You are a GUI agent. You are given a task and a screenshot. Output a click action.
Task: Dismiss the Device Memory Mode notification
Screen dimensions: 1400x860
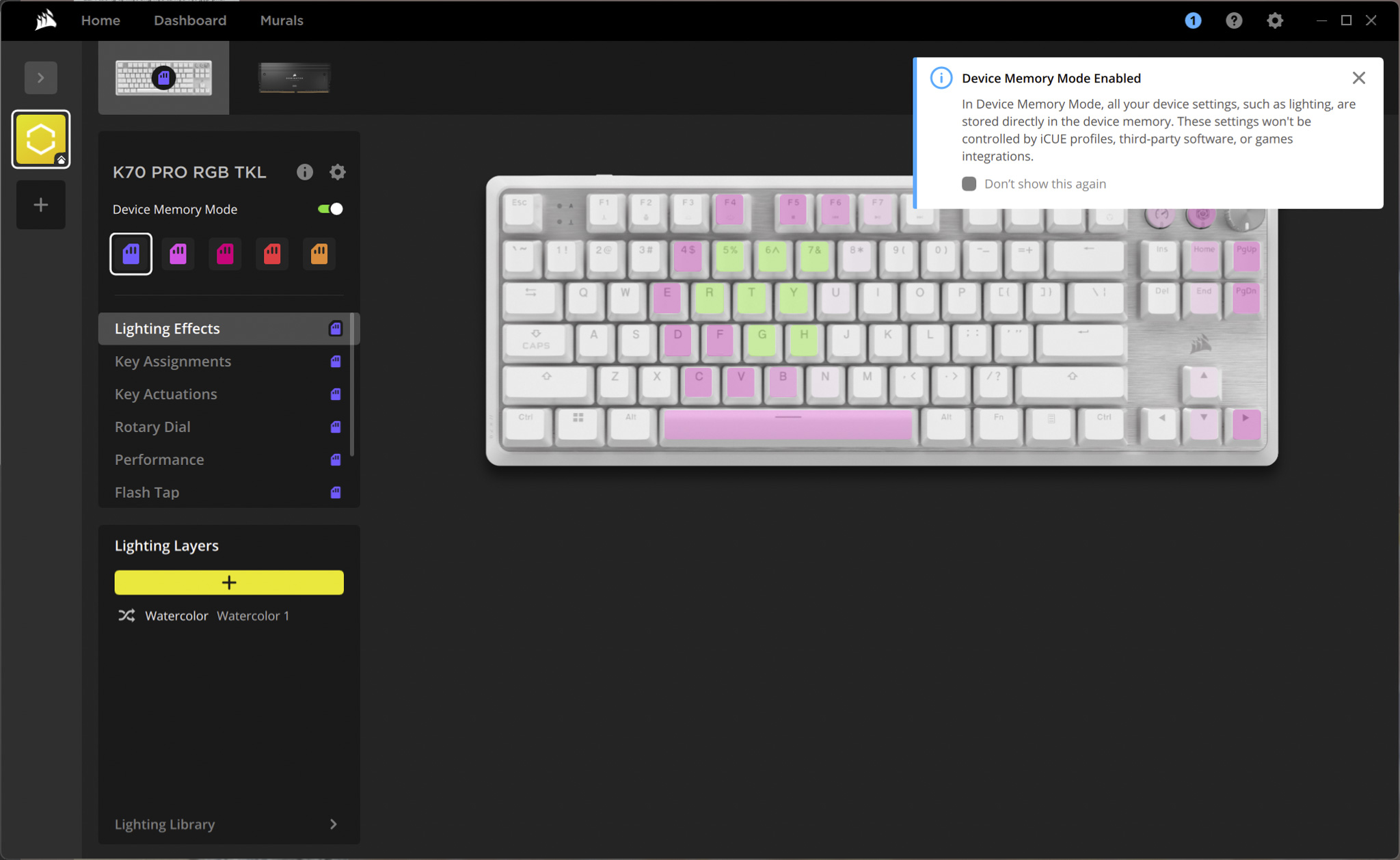[x=1358, y=77]
